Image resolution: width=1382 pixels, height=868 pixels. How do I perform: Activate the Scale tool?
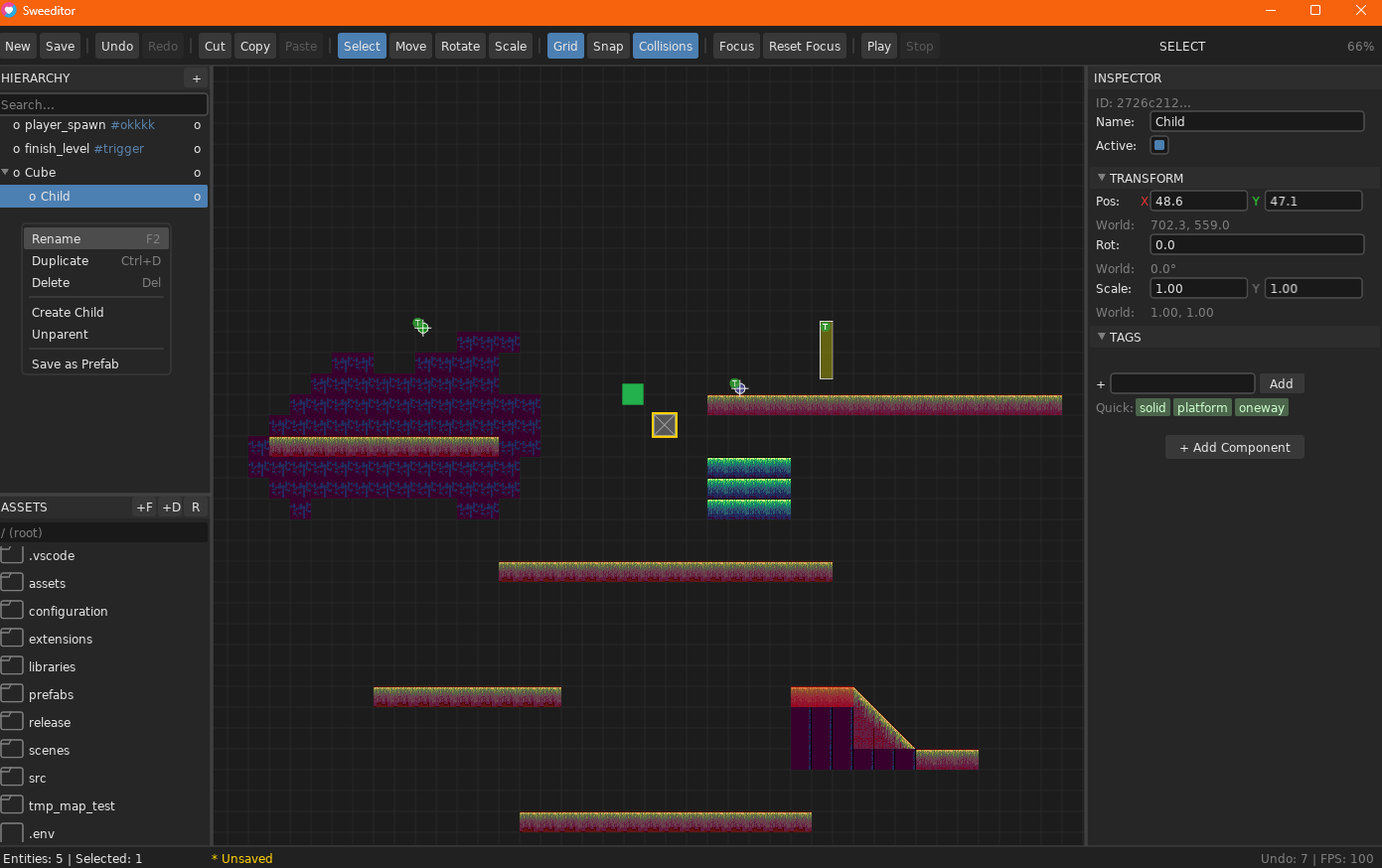pyautogui.click(x=511, y=47)
